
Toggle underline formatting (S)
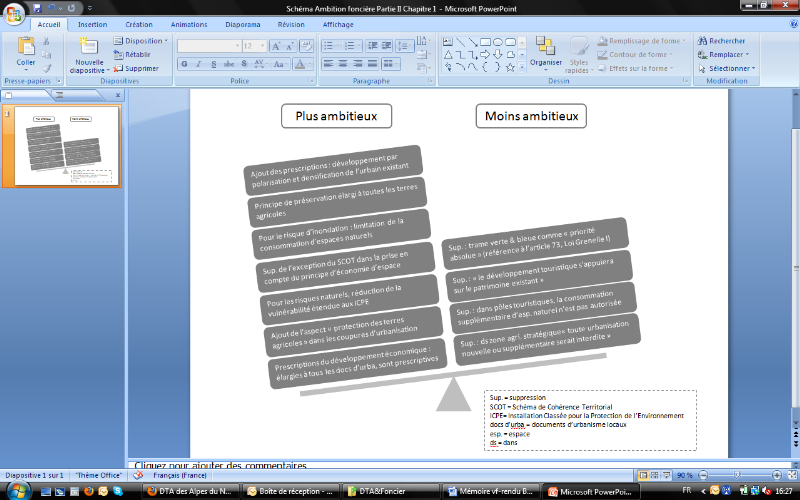[212, 64]
